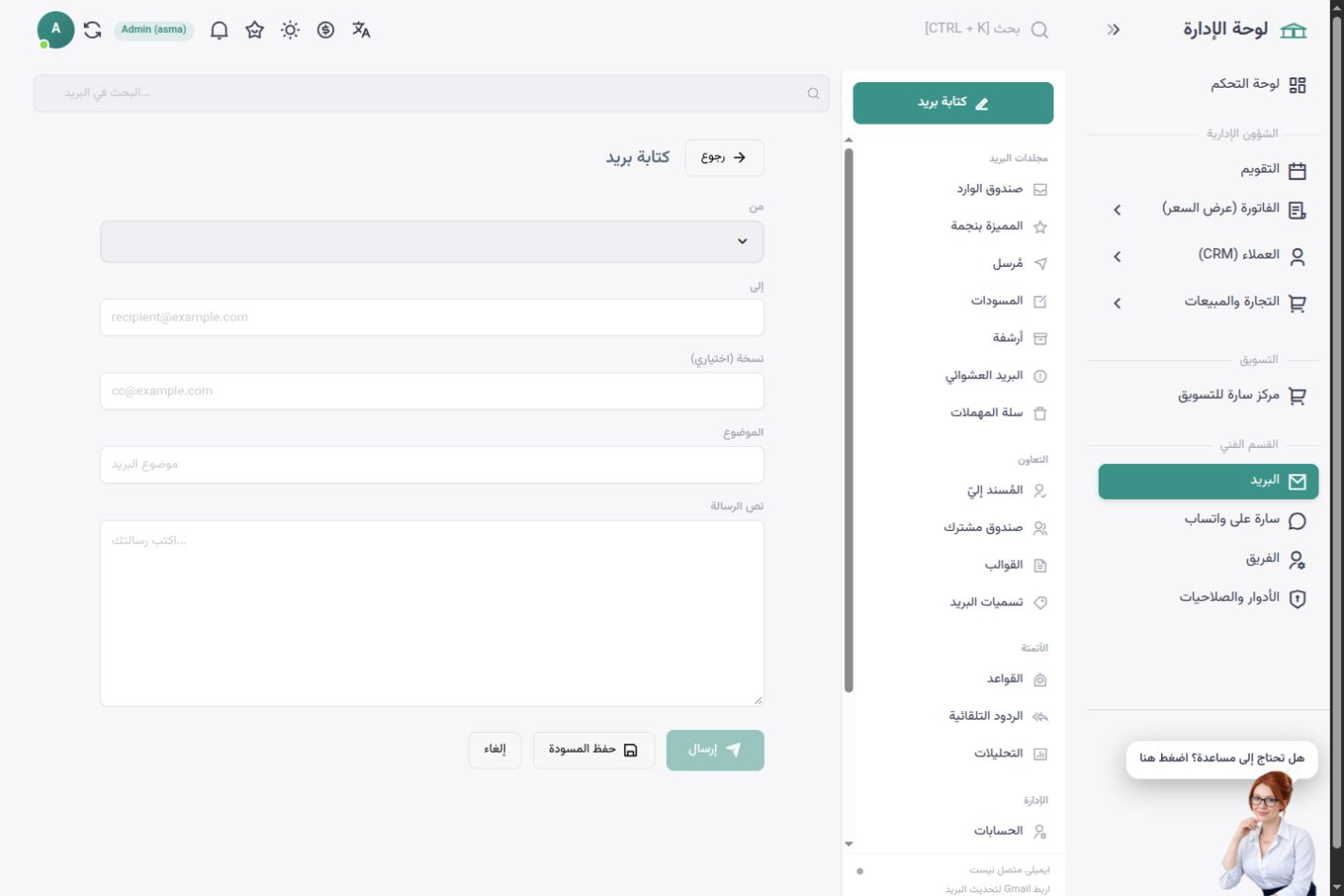Click the star favorites icon in header
The width and height of the screenshot is (1344, 896).
coord(255,30)
